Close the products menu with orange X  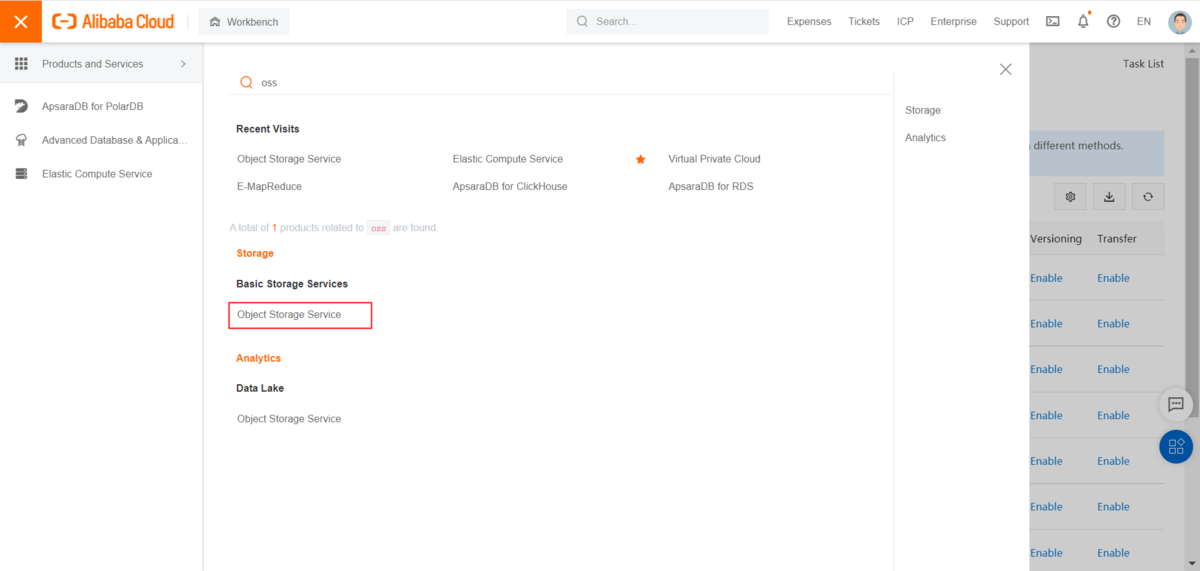(x=20, y=21)
